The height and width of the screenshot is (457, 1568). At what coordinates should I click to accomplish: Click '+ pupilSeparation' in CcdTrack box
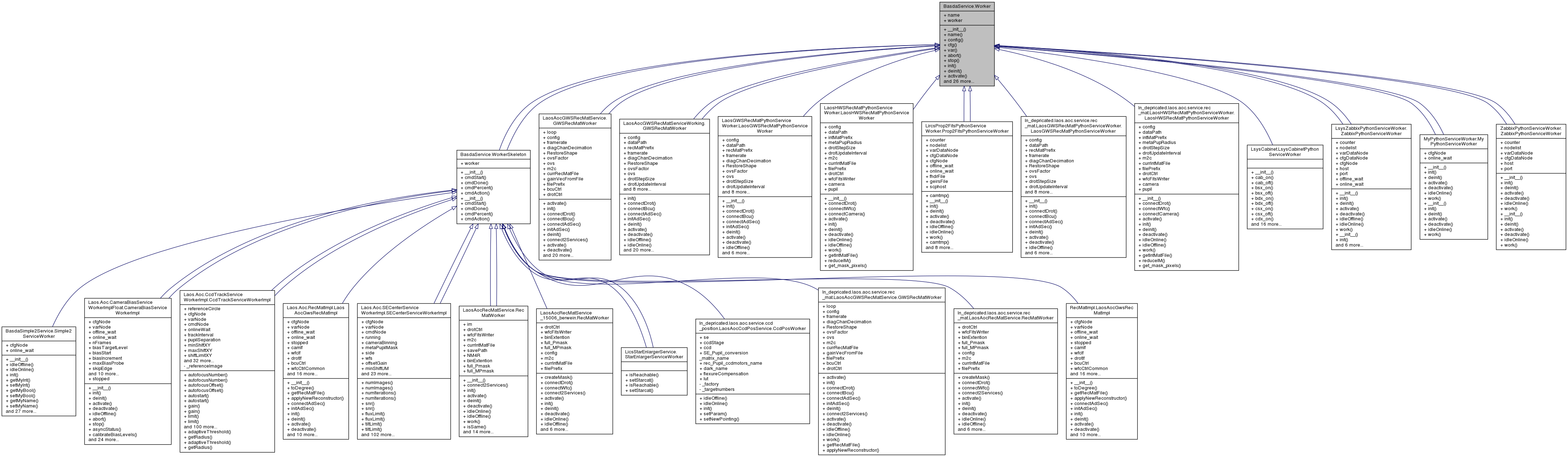tap(202, 340)
